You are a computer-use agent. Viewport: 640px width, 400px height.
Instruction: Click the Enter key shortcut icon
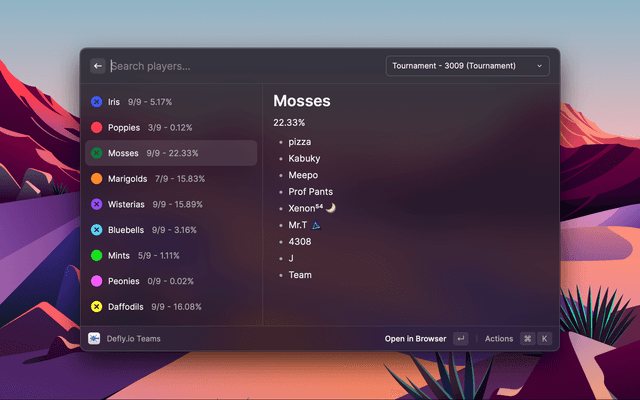tap(460, 339)
